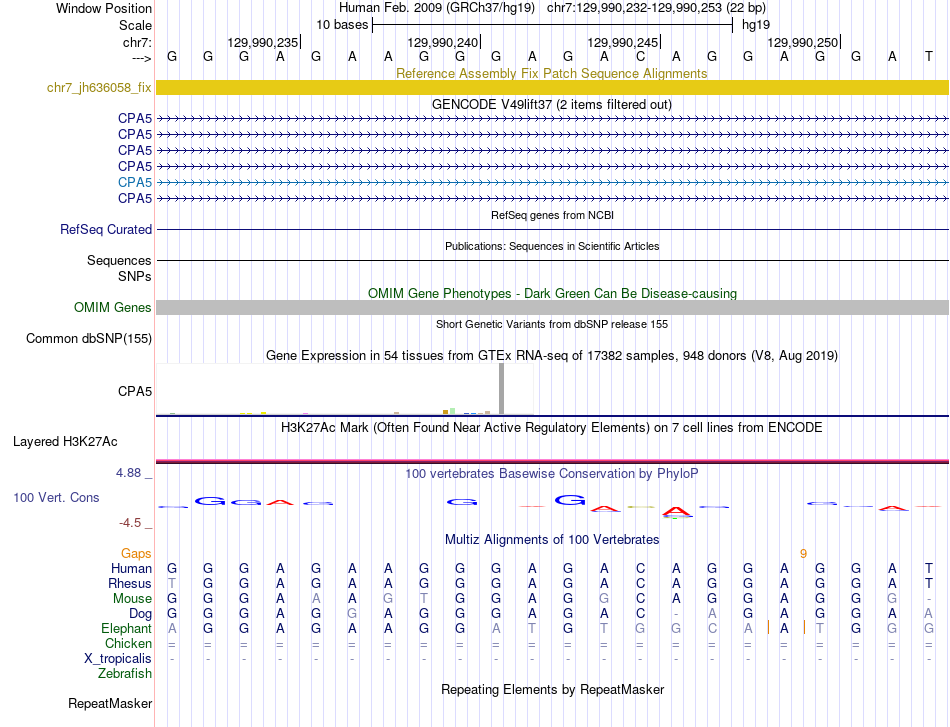
Task: Click the X_tropicalis species row label
Action: click(118, 659)
